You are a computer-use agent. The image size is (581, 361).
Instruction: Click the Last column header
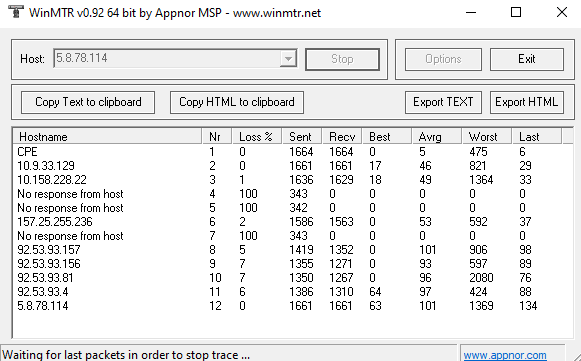[537, 136]
